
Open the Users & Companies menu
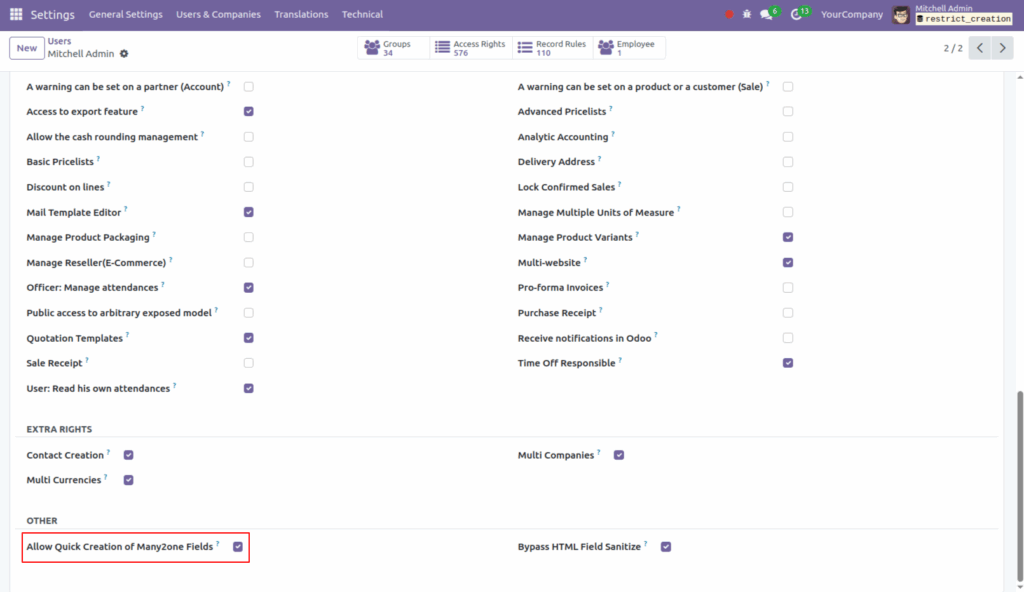tap(216, 14)
